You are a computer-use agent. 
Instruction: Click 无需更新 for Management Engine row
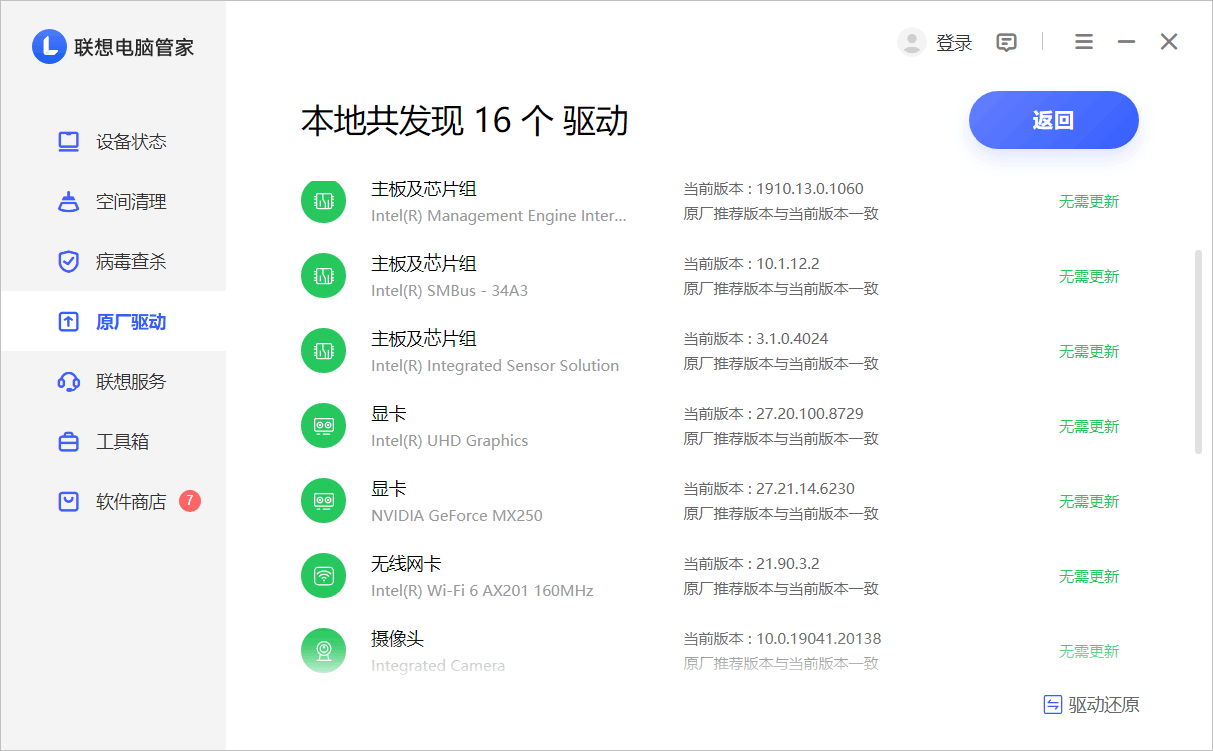click(x=1089, y=201)
